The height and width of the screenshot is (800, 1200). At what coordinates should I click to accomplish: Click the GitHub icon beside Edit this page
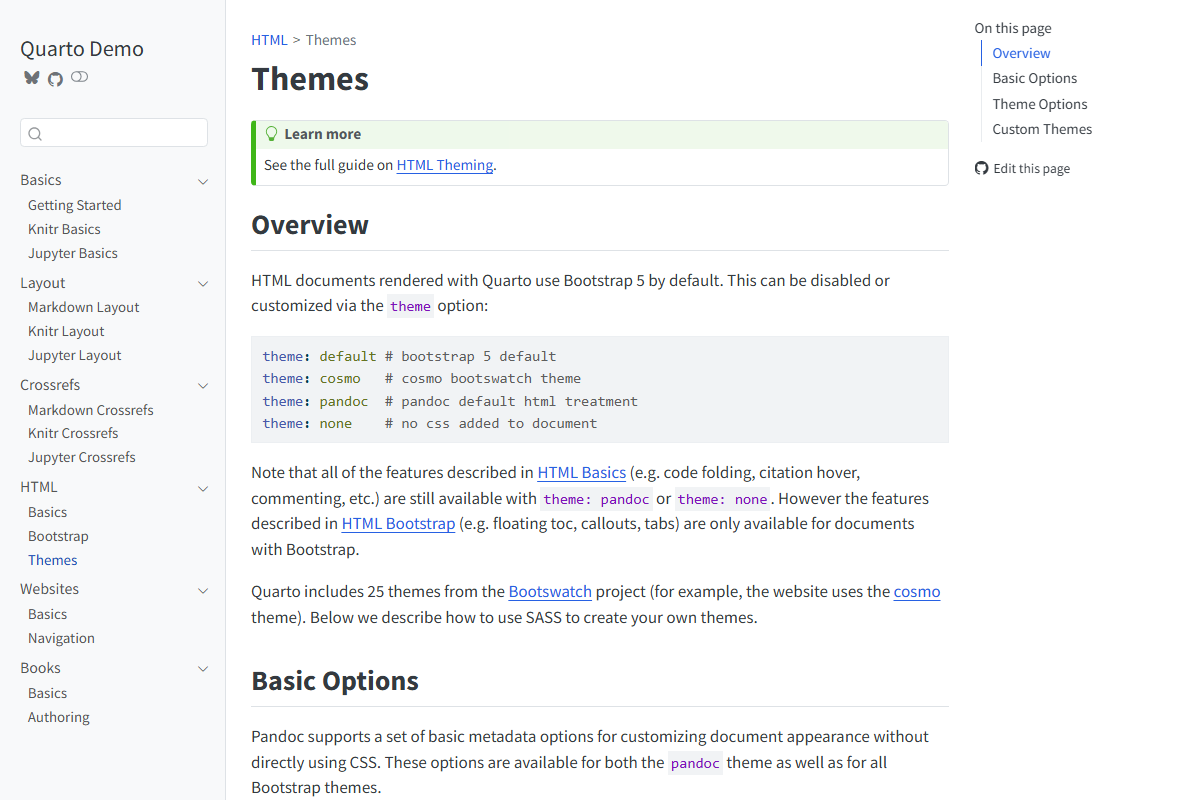point(981,168)
